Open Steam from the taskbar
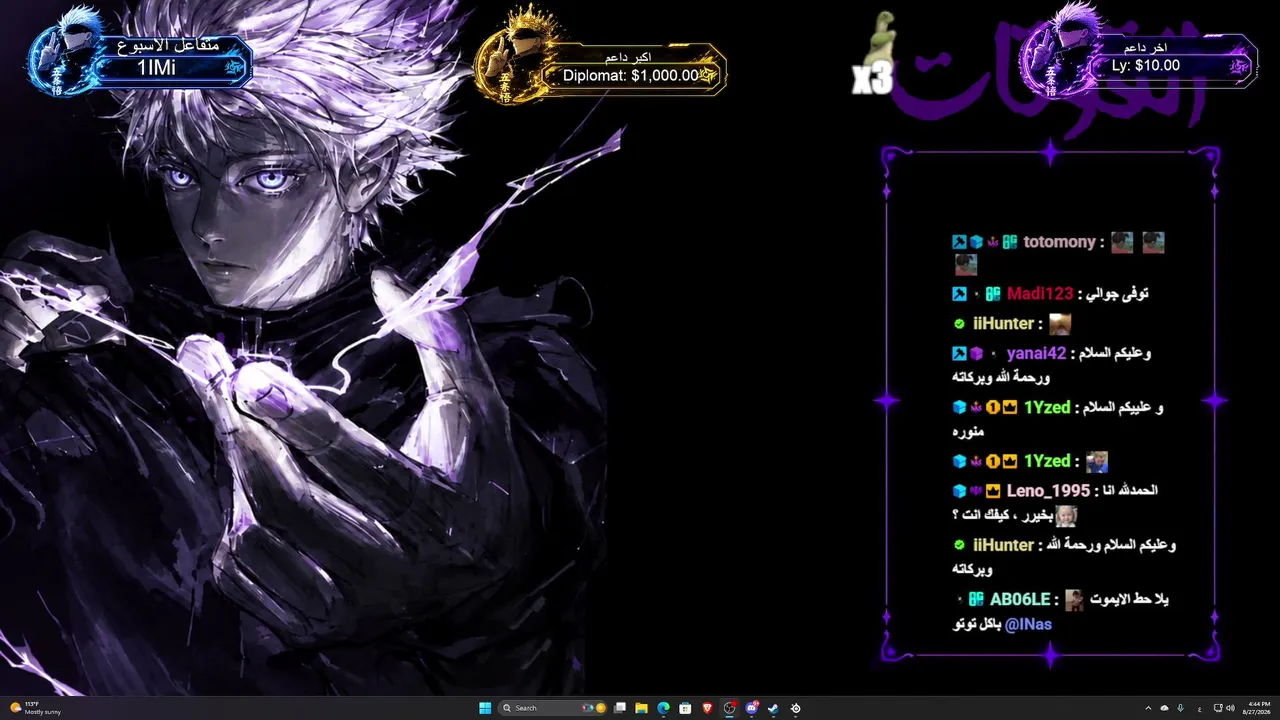The width and height of the screenshot is (1280, 720). coord(773,708)
